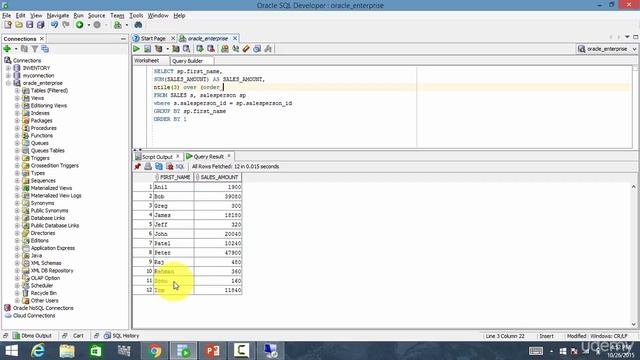Expand the myconnection node

(x=8, y=76)
